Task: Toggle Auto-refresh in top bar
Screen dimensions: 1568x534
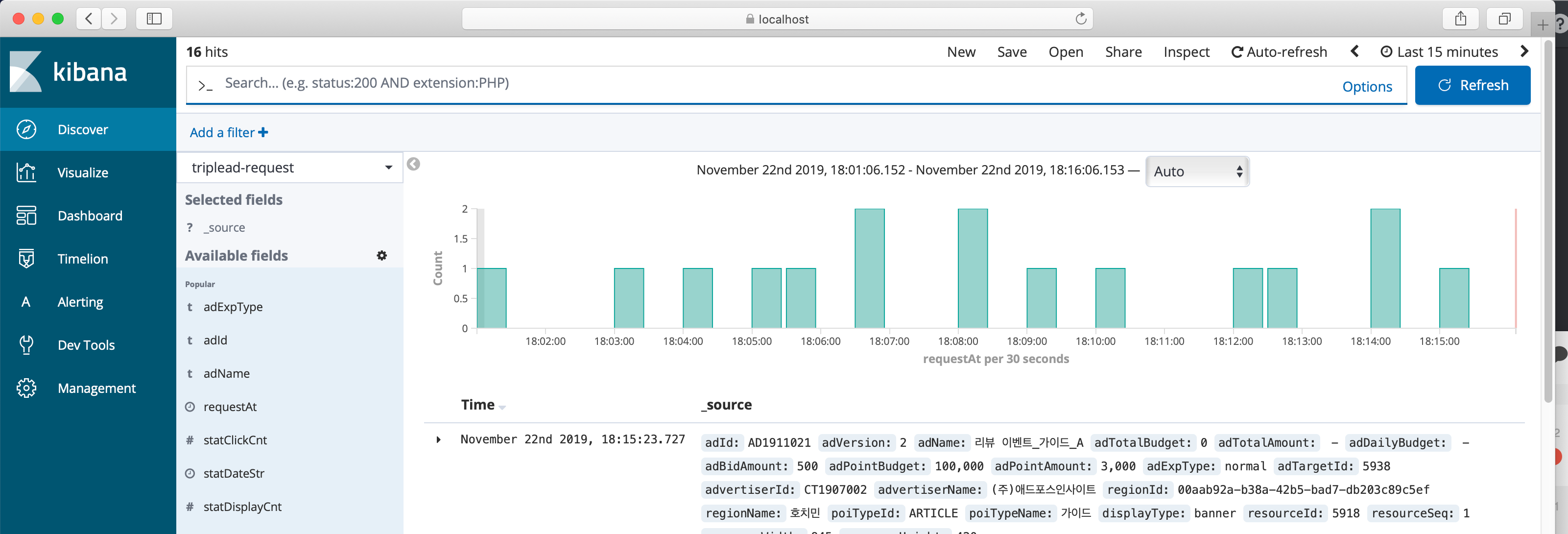Action: click(1279, 52)
